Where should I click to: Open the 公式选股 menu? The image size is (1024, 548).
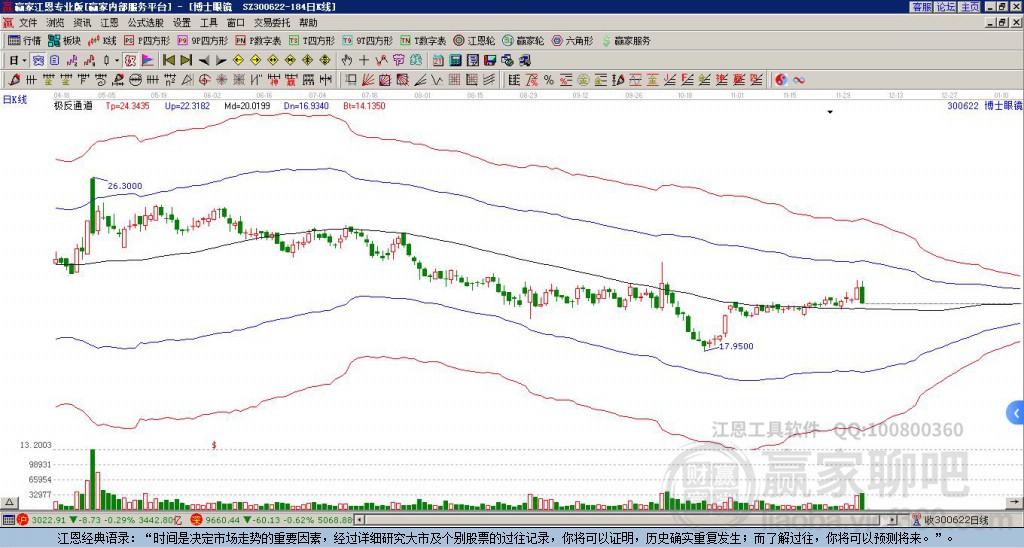click(x=145, y=23)
